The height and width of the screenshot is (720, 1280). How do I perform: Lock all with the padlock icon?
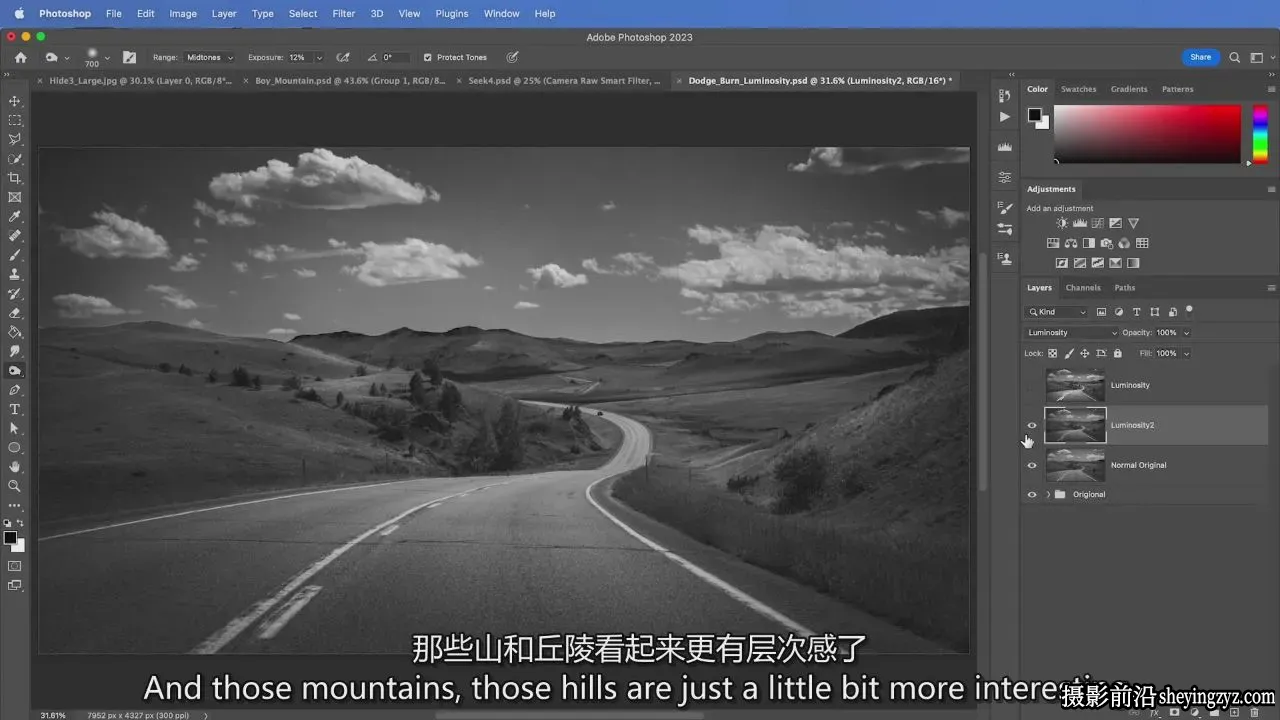point(1117,353)
